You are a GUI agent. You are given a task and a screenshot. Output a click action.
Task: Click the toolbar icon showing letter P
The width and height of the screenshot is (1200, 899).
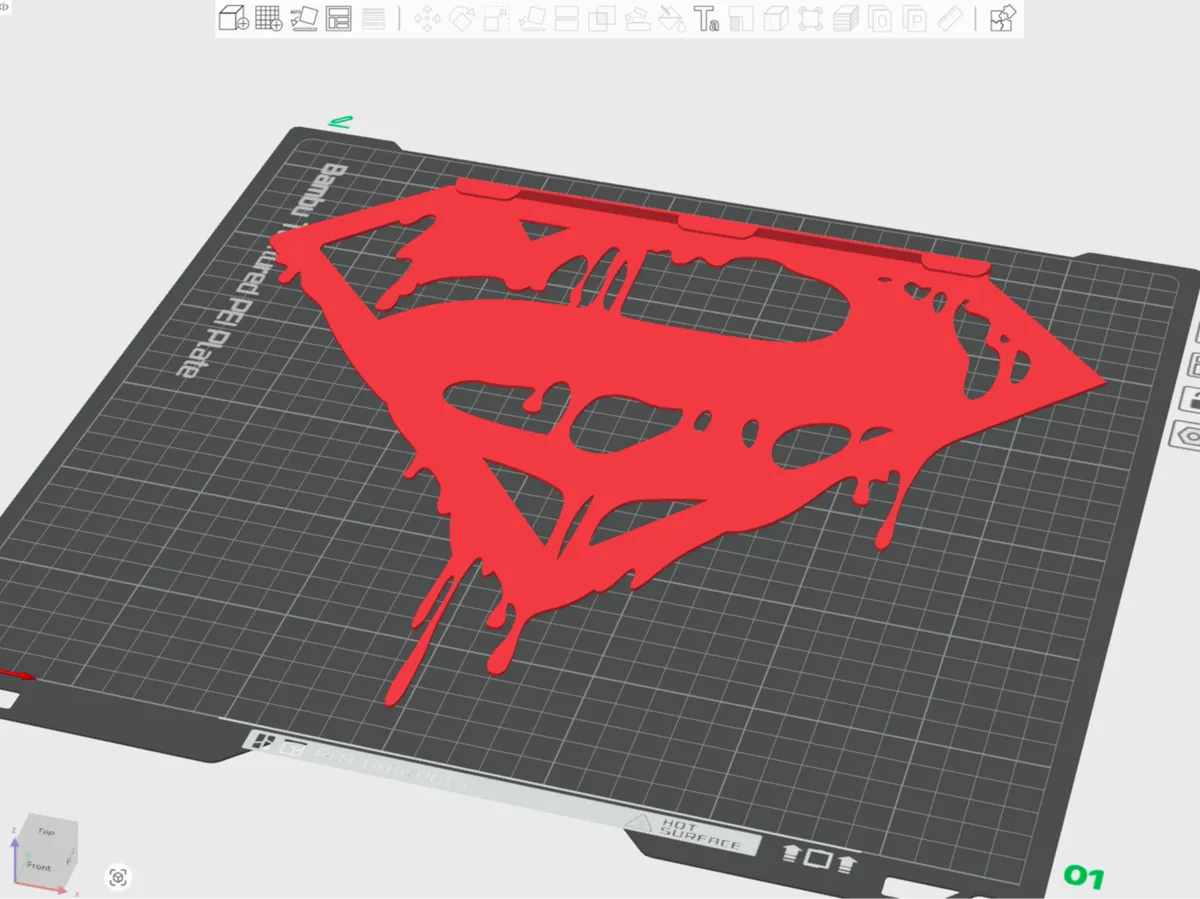(x=915, y=18)
